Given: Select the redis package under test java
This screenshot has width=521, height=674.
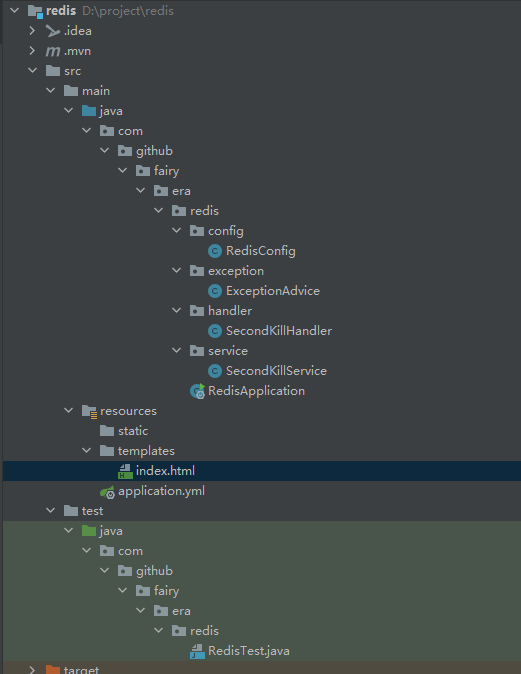Looking at the screenshot, I should (x=205, y=631).
